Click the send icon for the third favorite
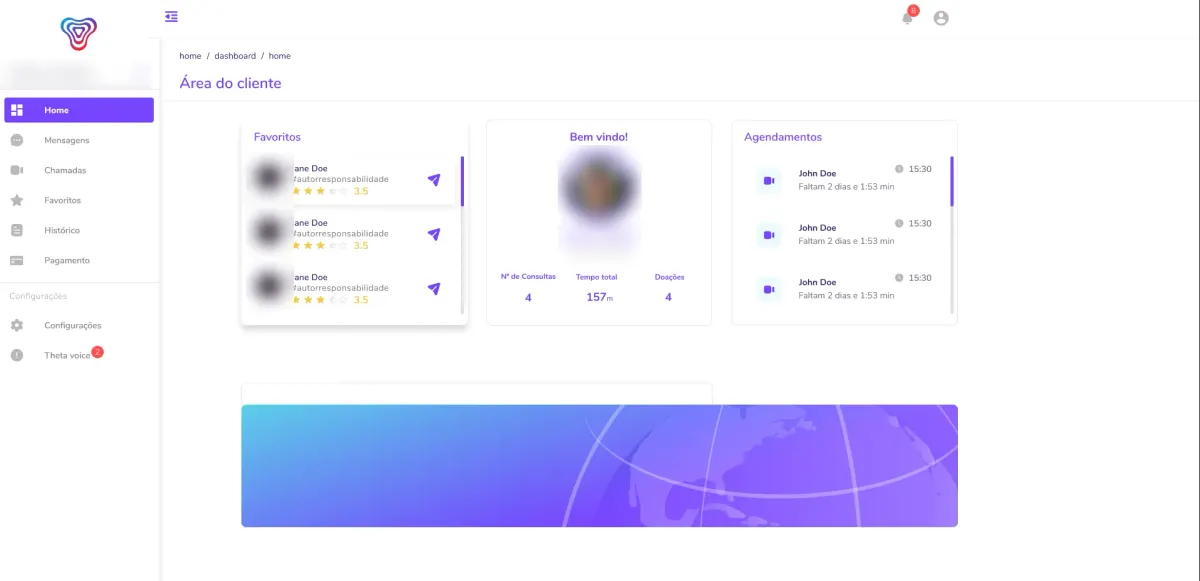 pos(434,288)
